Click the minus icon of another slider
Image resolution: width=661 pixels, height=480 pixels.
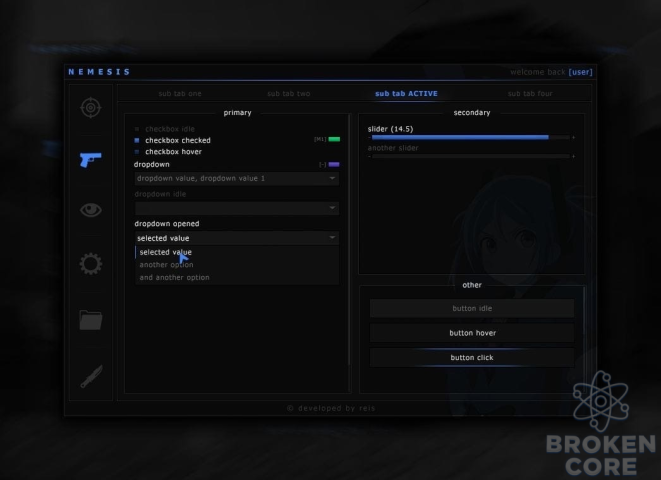tap(369, 156)
